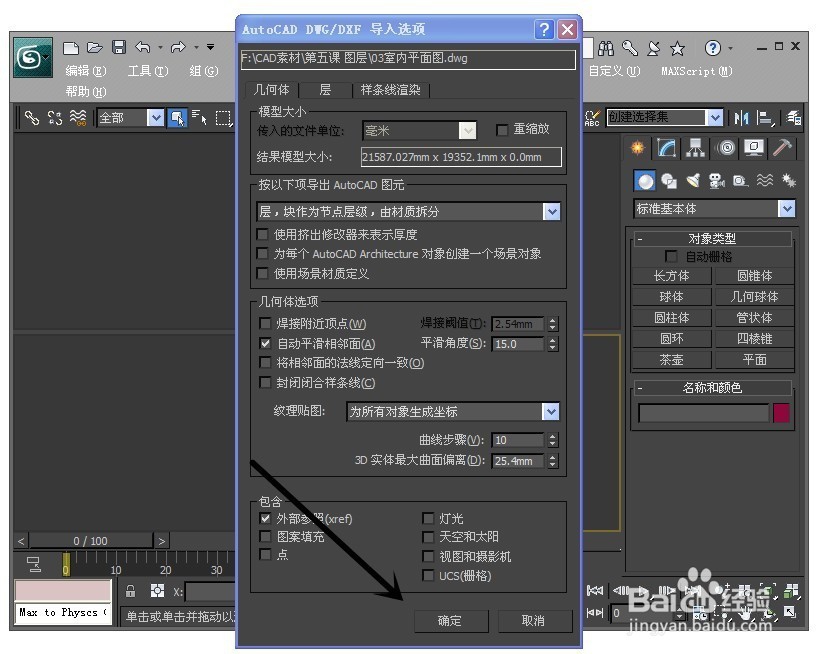The image size is (818, 654).
Task: Check the 灯光 include checkbox
Action: (x=428, y=518)
